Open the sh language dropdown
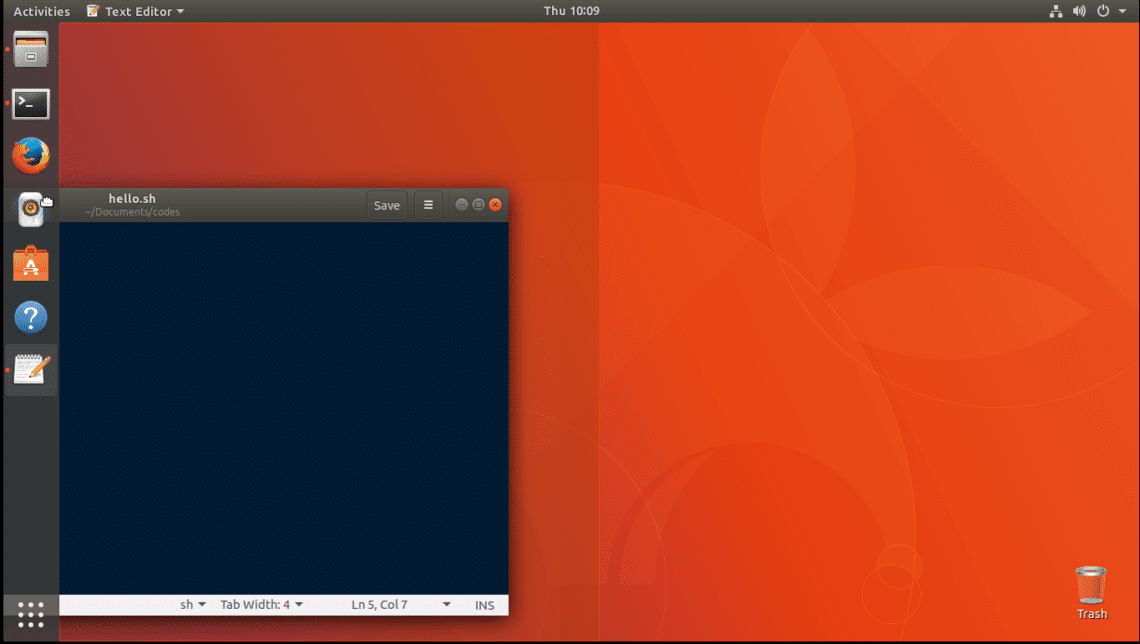This screenshot has width=1140, height=644. click(x=191, y=604)
